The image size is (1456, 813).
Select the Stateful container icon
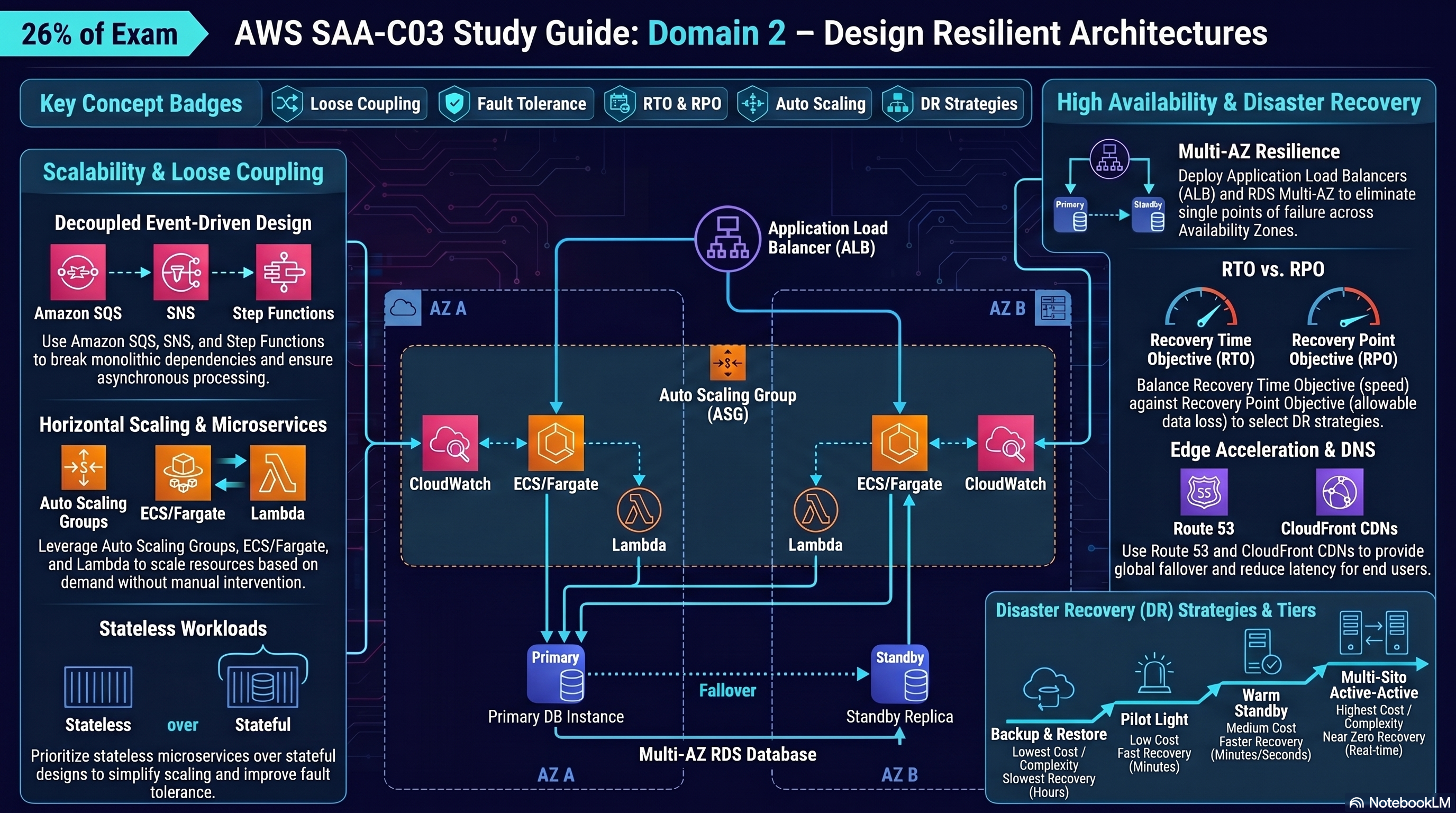point(263,687)
